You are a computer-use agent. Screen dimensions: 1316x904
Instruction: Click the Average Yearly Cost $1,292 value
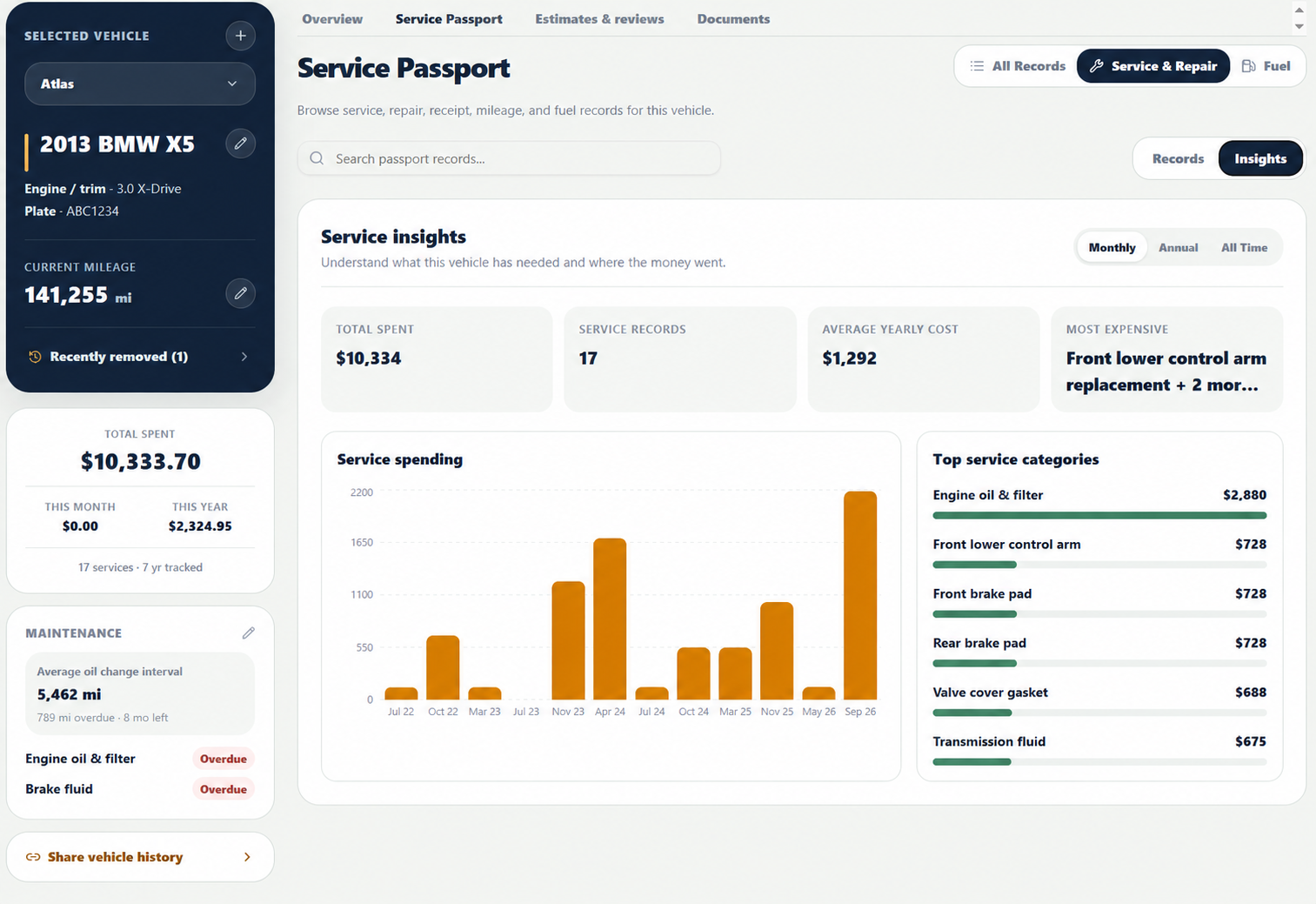(850, 358)
